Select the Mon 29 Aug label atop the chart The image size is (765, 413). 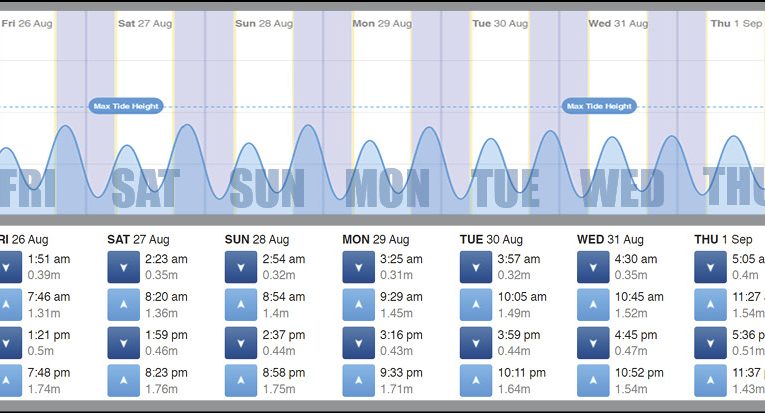click(377, 23)
